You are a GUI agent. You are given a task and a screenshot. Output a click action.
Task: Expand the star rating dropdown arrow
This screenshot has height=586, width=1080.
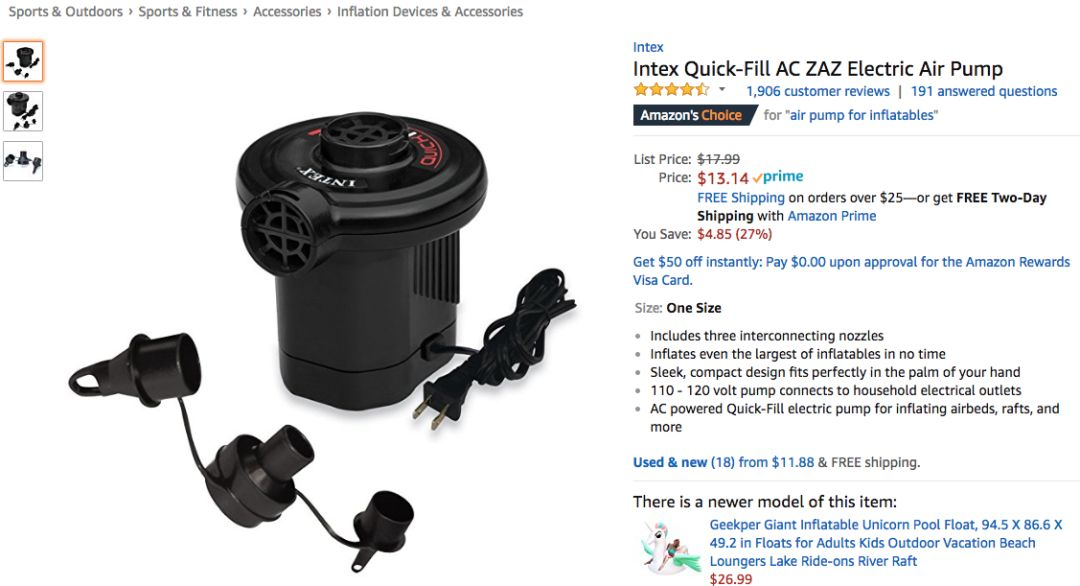[722, 90]
